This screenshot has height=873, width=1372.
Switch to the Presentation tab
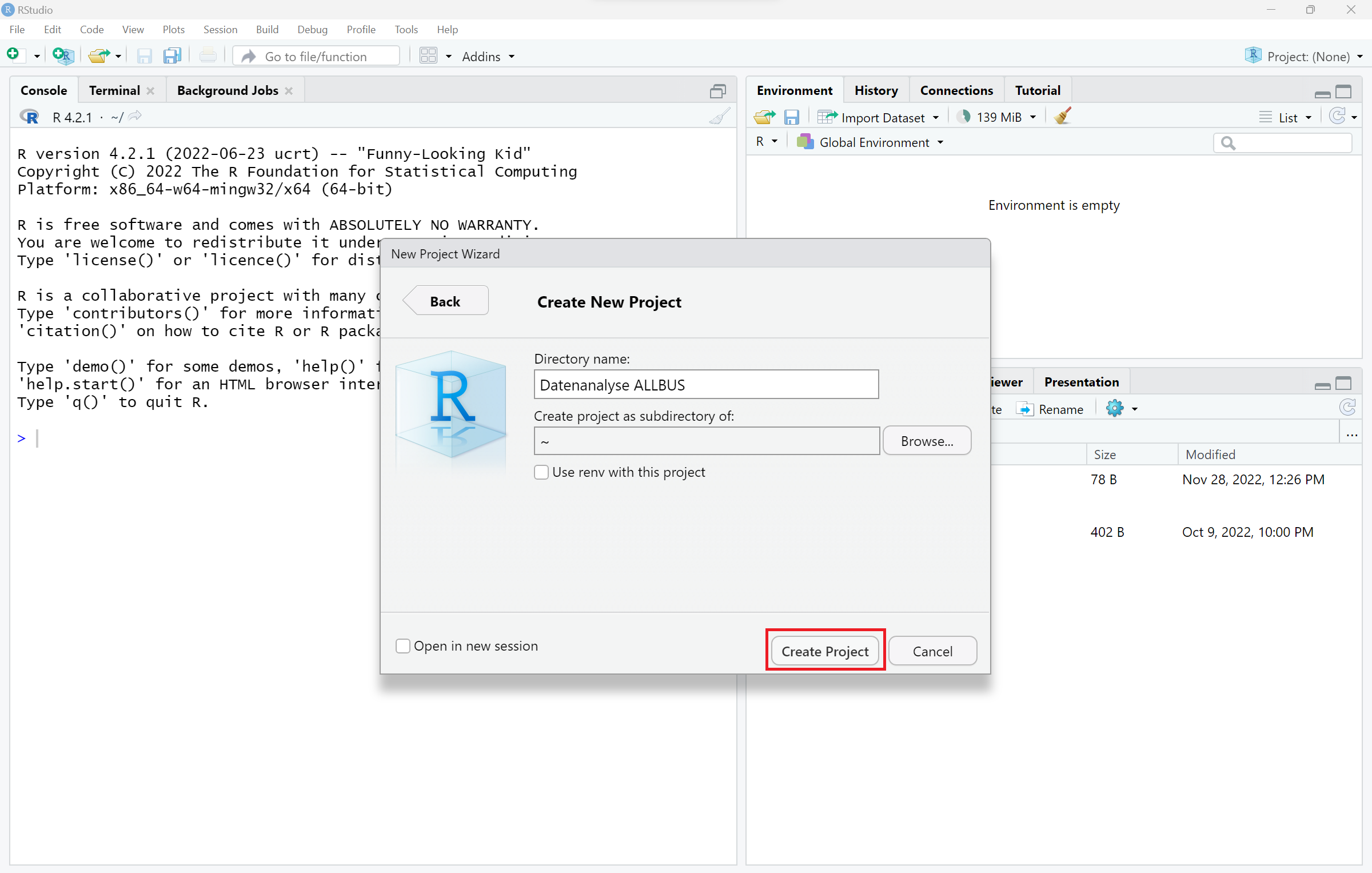pos(1081,382)
